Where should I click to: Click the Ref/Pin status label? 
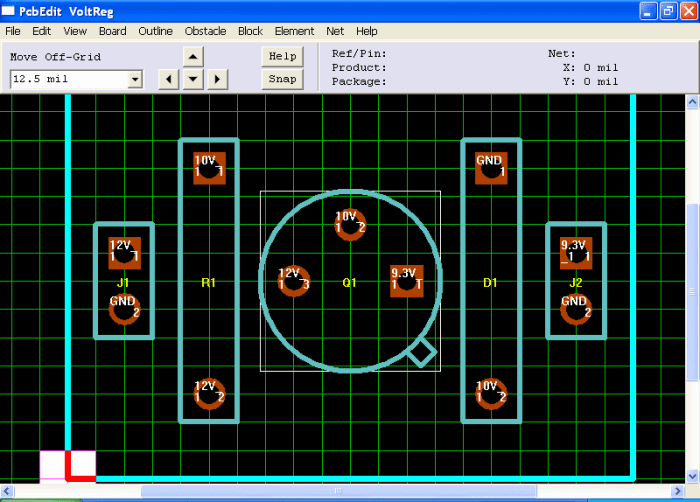(359, 54)
